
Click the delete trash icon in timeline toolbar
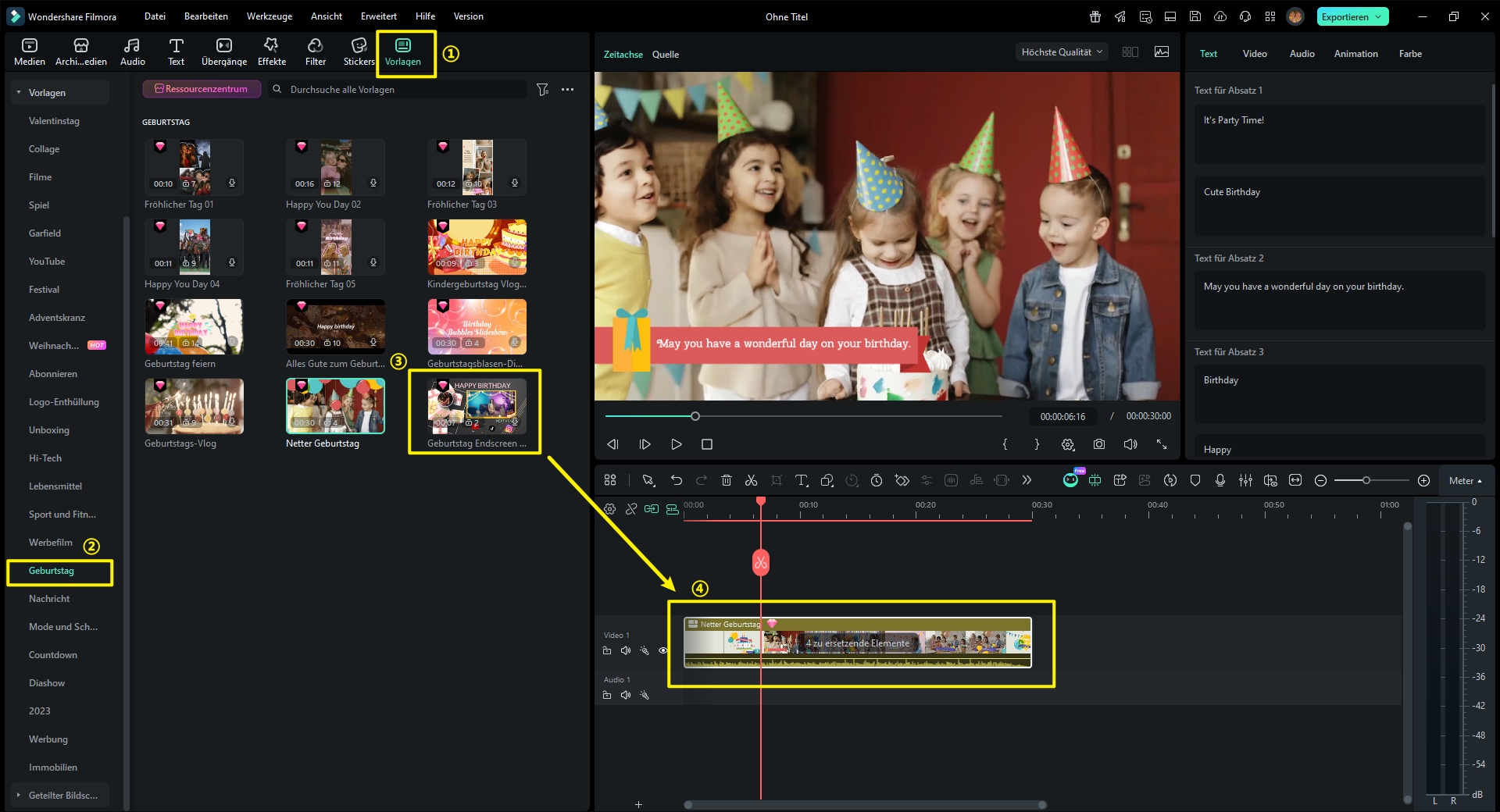726,480
